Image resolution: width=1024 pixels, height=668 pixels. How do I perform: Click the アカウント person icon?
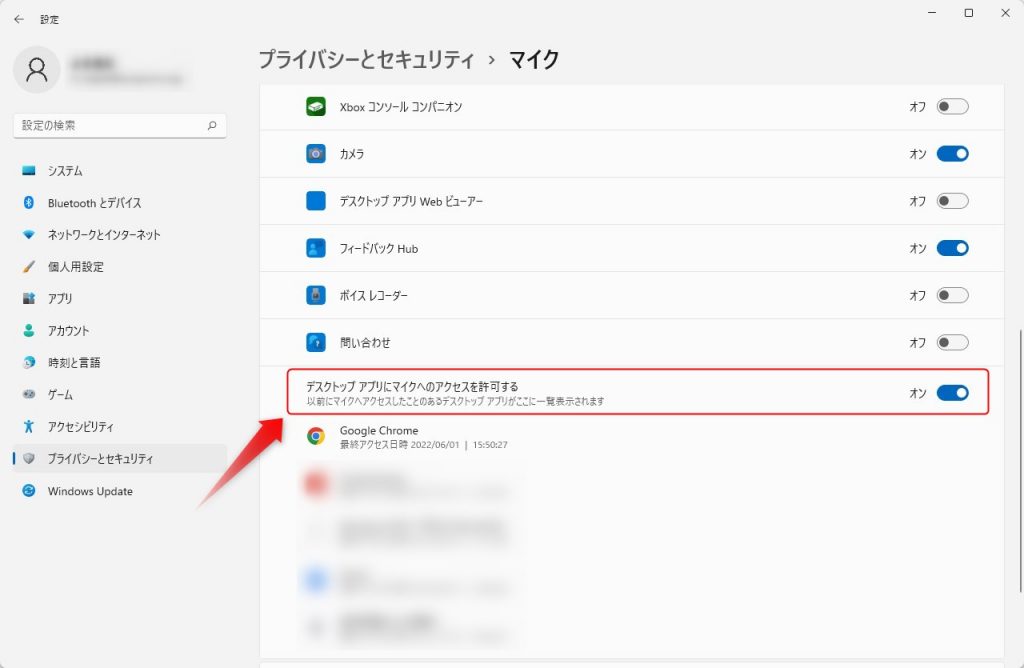(29, 330)
